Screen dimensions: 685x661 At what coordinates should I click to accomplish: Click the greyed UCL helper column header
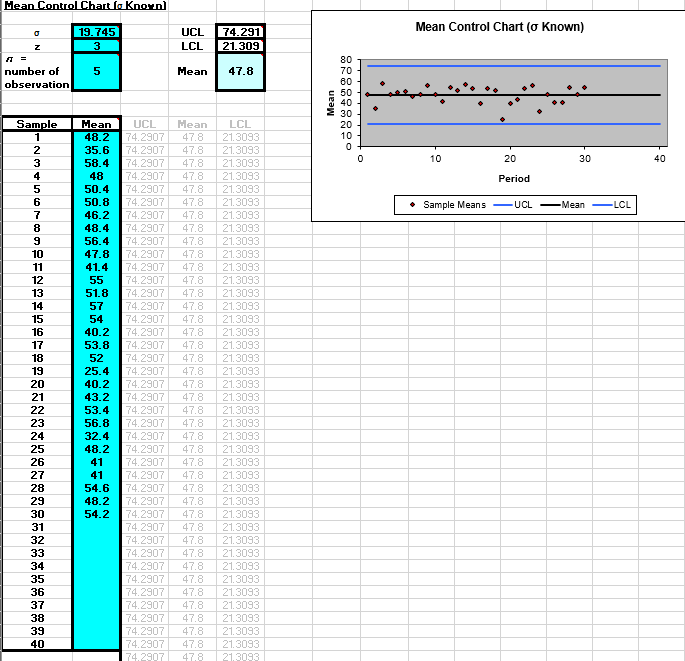(x=145, y=124)
